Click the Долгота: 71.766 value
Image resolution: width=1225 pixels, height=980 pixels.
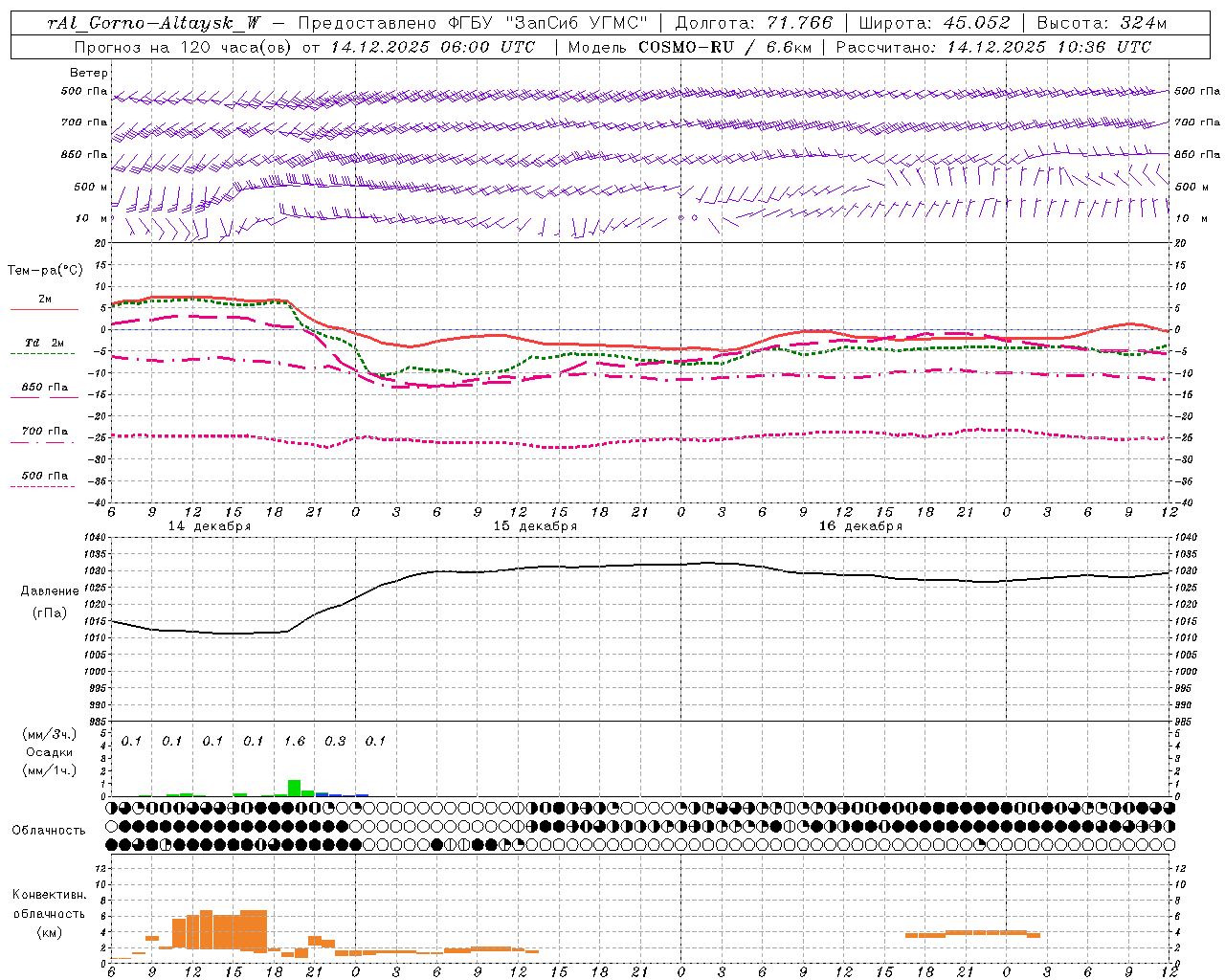754,23
